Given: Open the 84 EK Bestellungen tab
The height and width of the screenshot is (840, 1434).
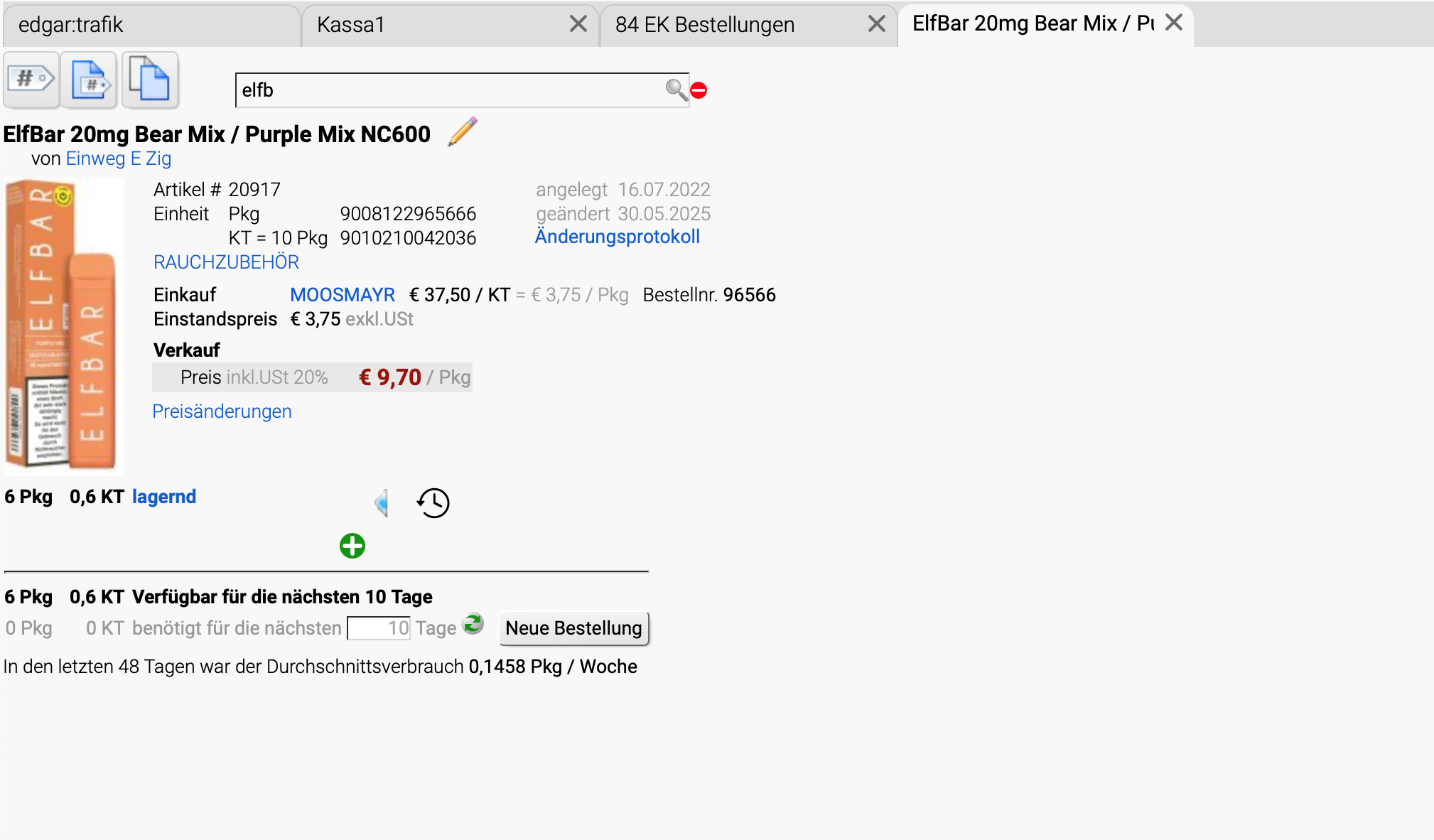Looking at the screenshot, I should click(x=748, y=25).
